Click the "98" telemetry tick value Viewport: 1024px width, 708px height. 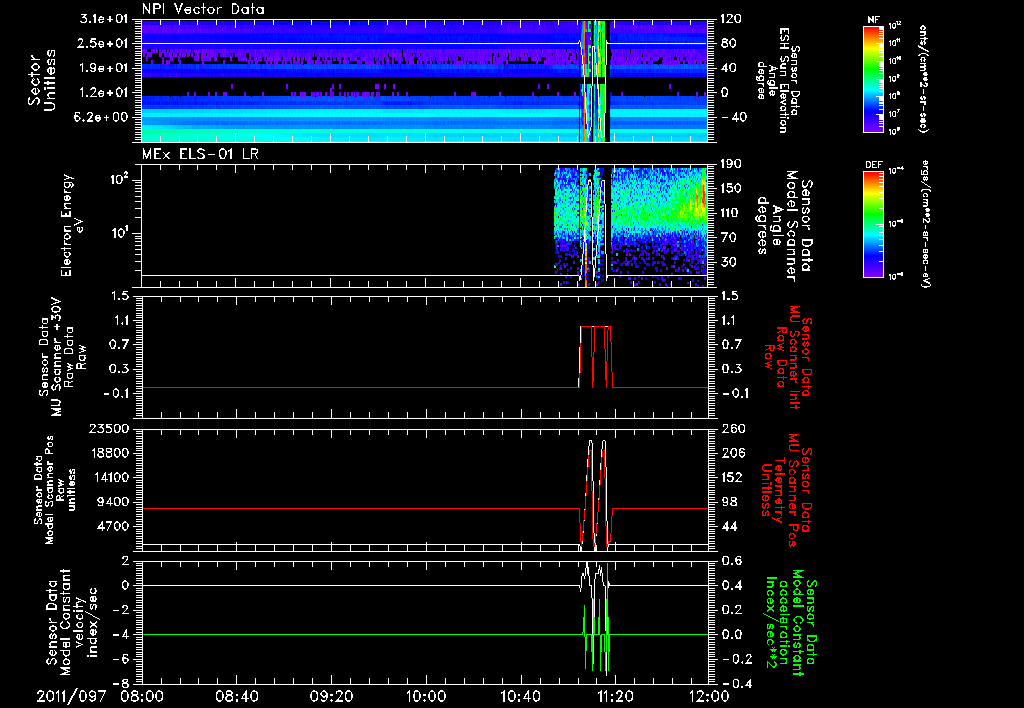click(728, 502)
